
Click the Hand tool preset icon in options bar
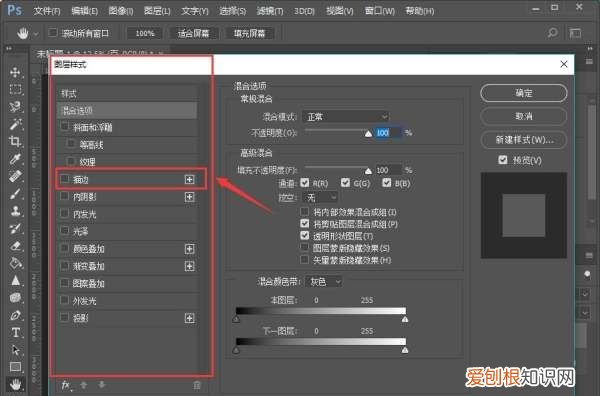[x=23, y=33]
